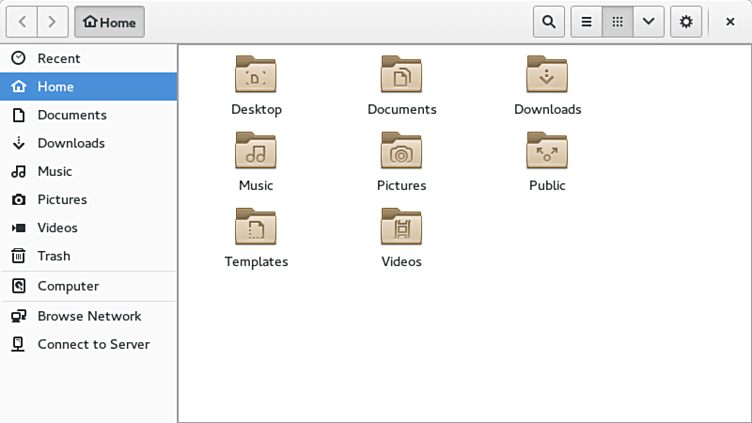Expand the view options dropdown arrow
This screenshot has height=423, width=752.
pyautogui.click(x=649, y=22)
